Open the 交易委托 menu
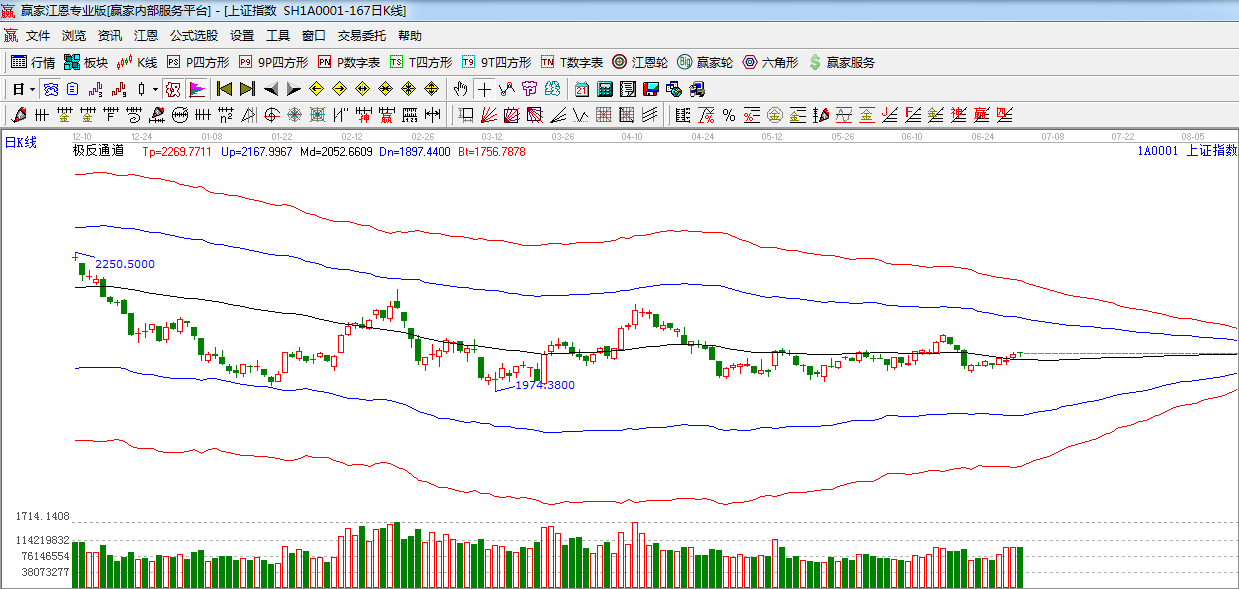This screenshot has height=589, width=1239. pos(361,36)
